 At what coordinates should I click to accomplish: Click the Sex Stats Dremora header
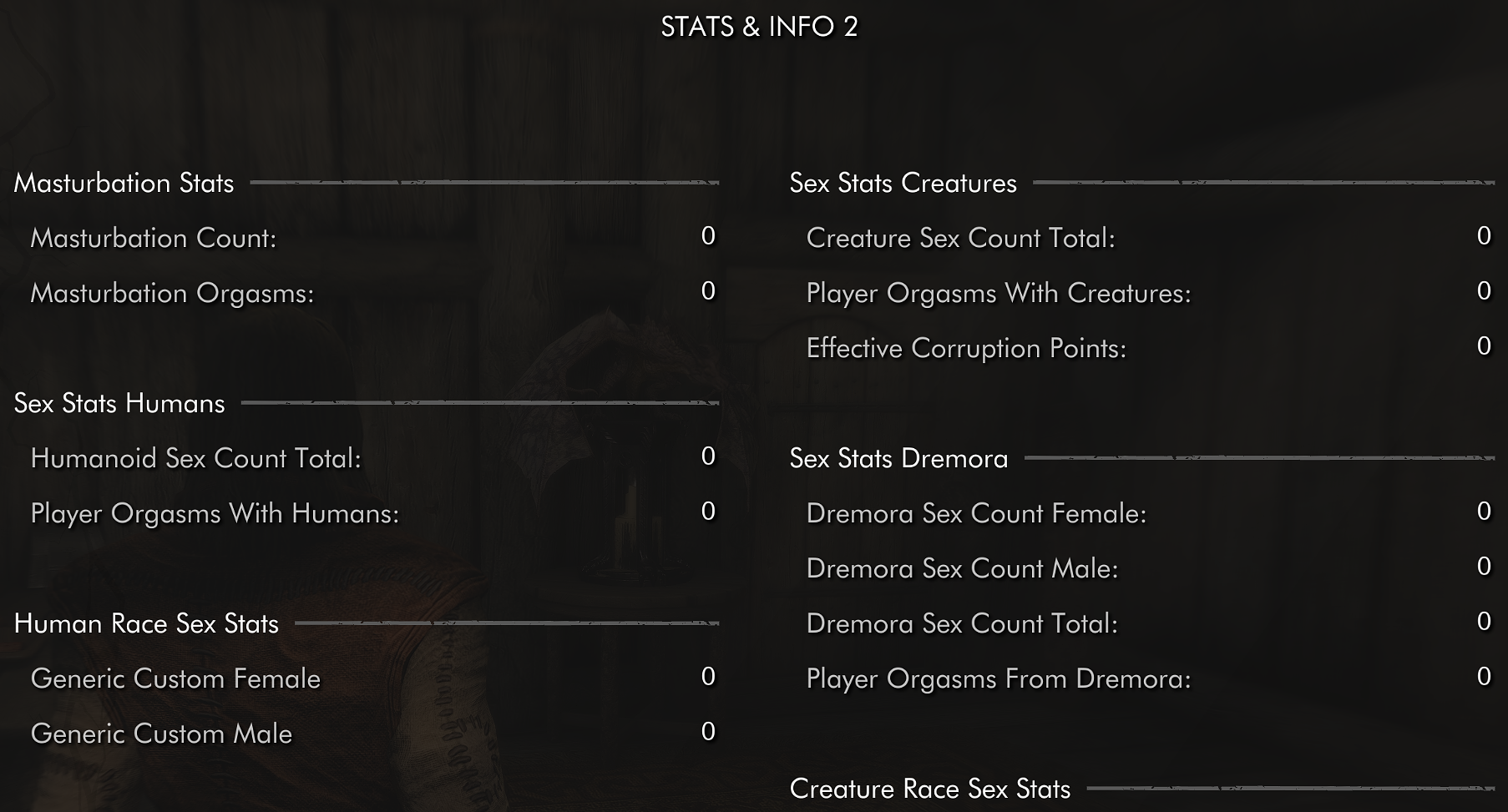898,458
